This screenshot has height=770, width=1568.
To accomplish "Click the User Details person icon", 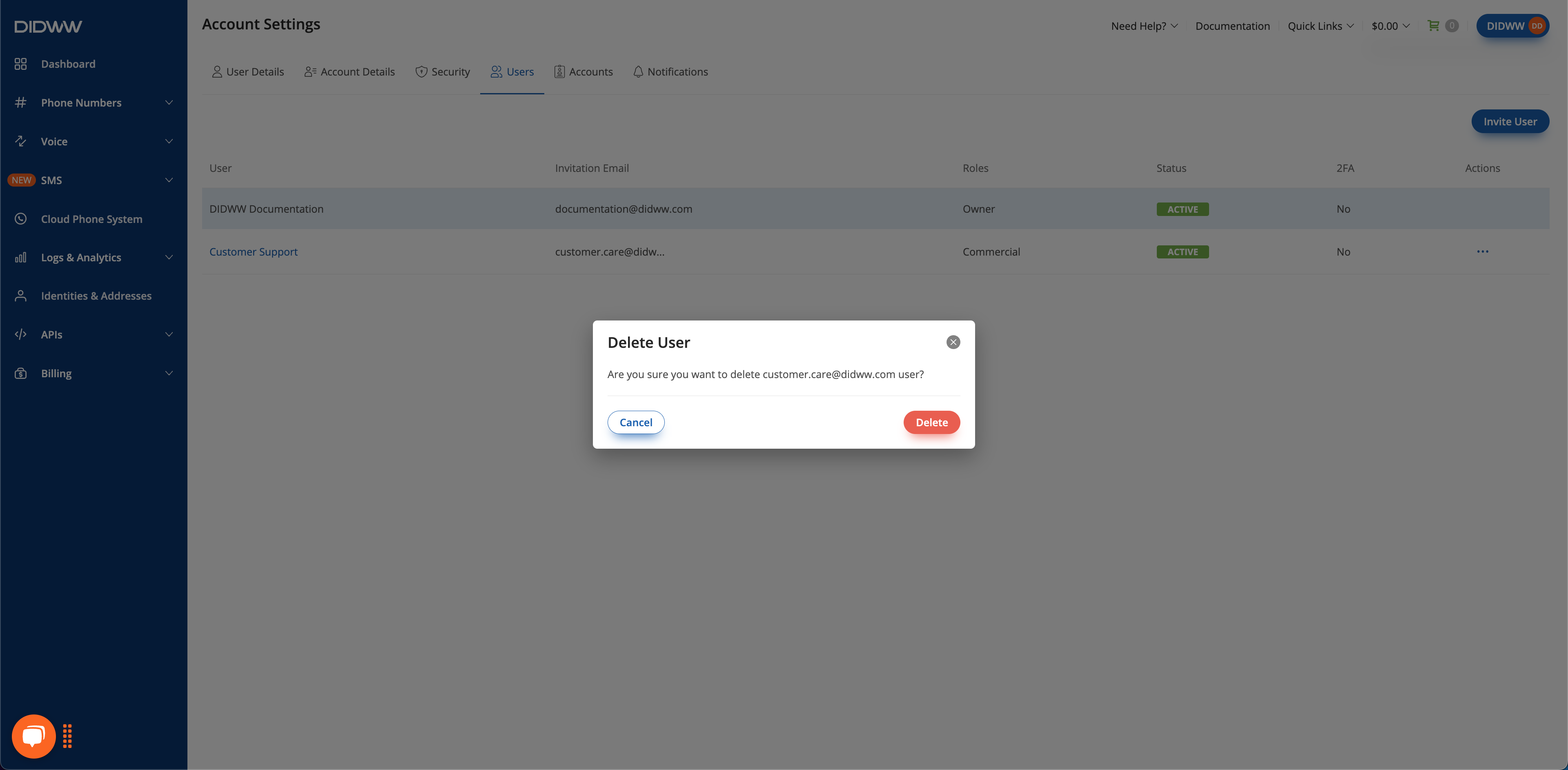I will pyautogui.click(x=217, y=72).
